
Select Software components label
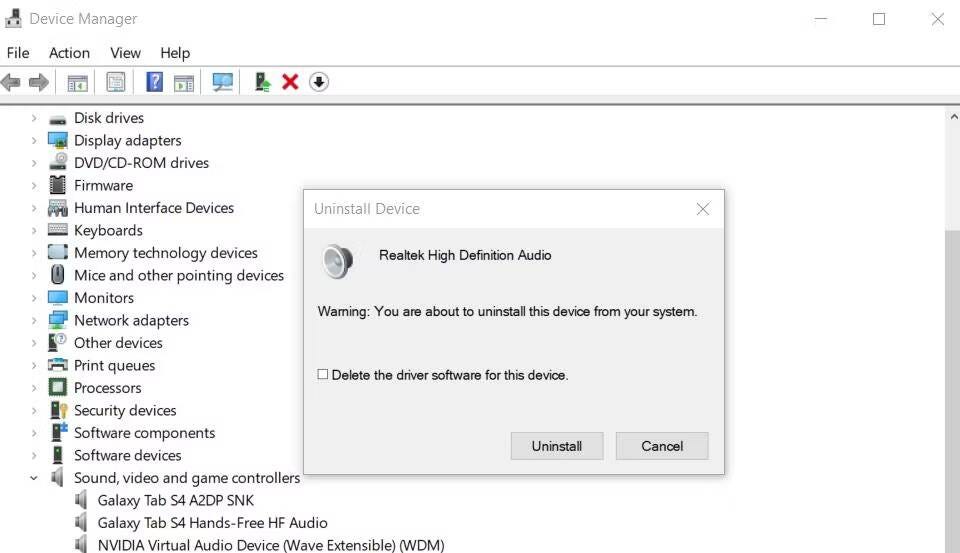[x=144, y=433]
